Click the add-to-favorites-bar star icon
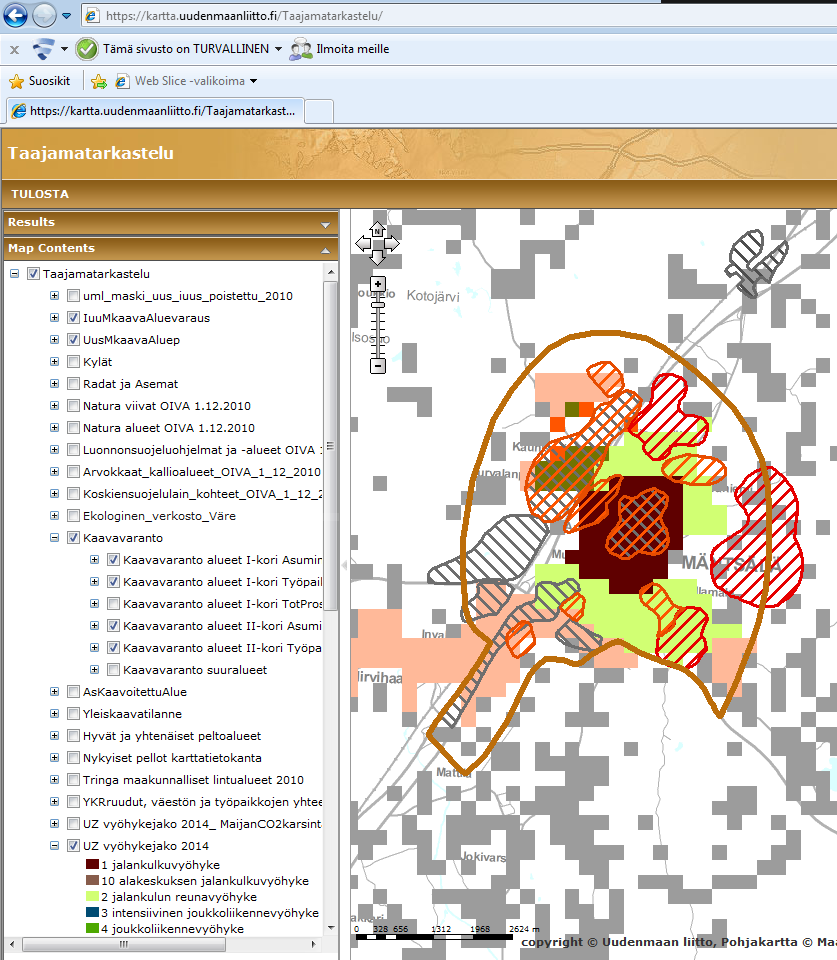Screen dimensions: 837x960 pos(99,81)
